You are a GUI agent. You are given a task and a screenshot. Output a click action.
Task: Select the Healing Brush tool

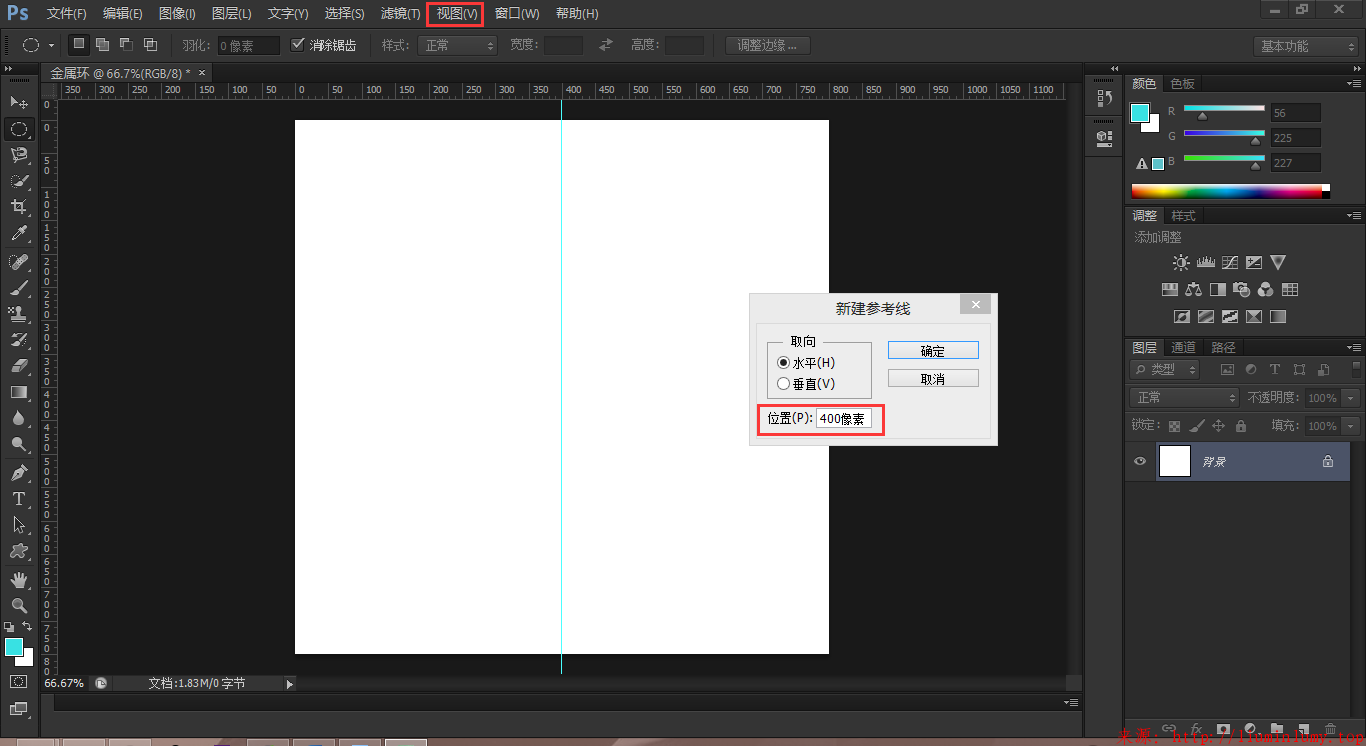pyautogui.click(x=19, y=262)
